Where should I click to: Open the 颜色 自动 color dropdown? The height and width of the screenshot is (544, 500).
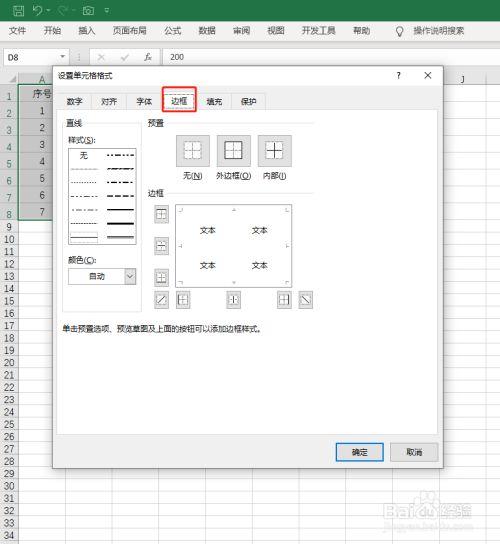[x=102, y=277]
